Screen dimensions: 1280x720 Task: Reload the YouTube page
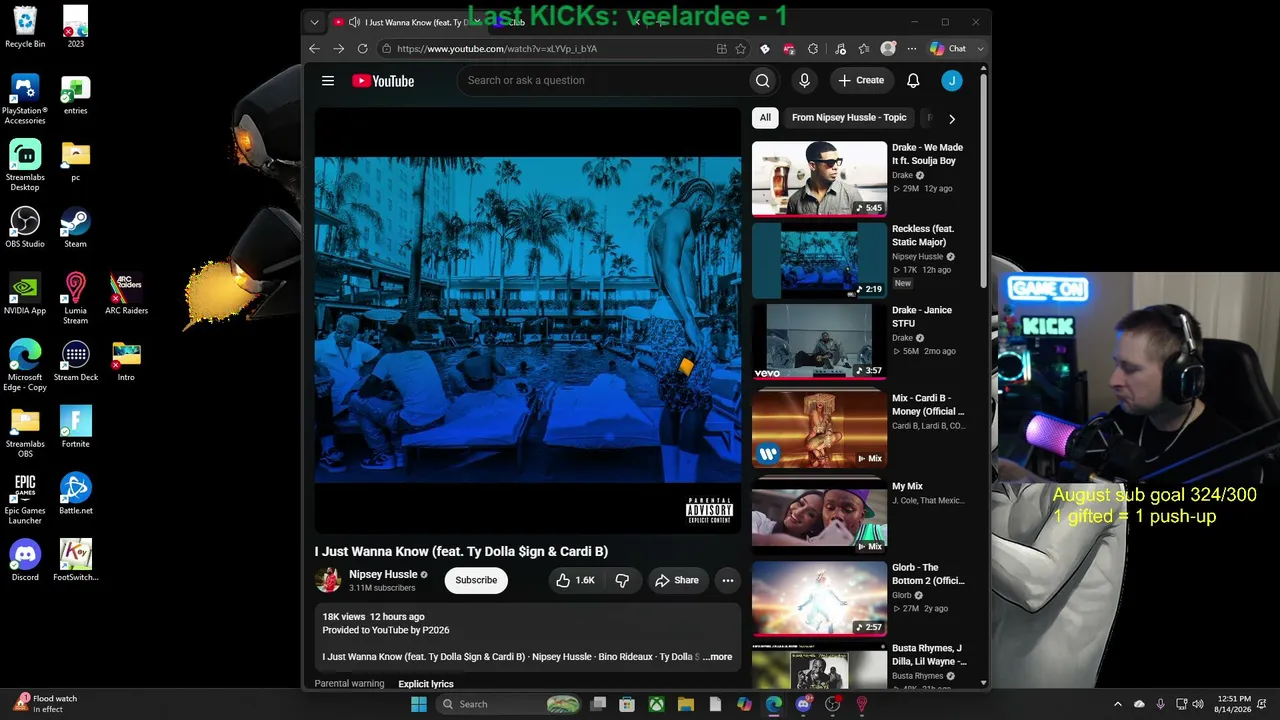[362, 48]
